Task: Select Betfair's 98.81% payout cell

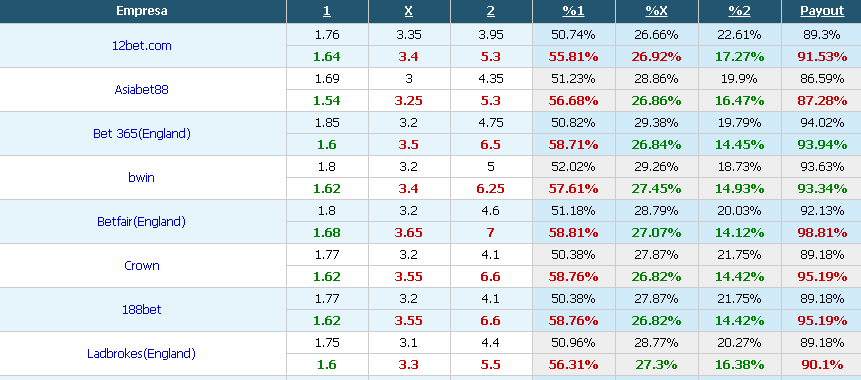Action: click(x=822, y=233)
